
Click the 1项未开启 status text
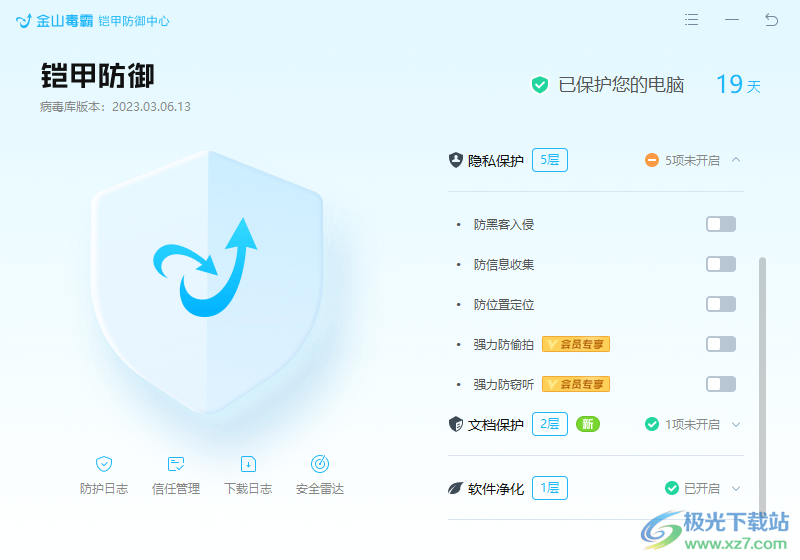[x=692, y=424]
